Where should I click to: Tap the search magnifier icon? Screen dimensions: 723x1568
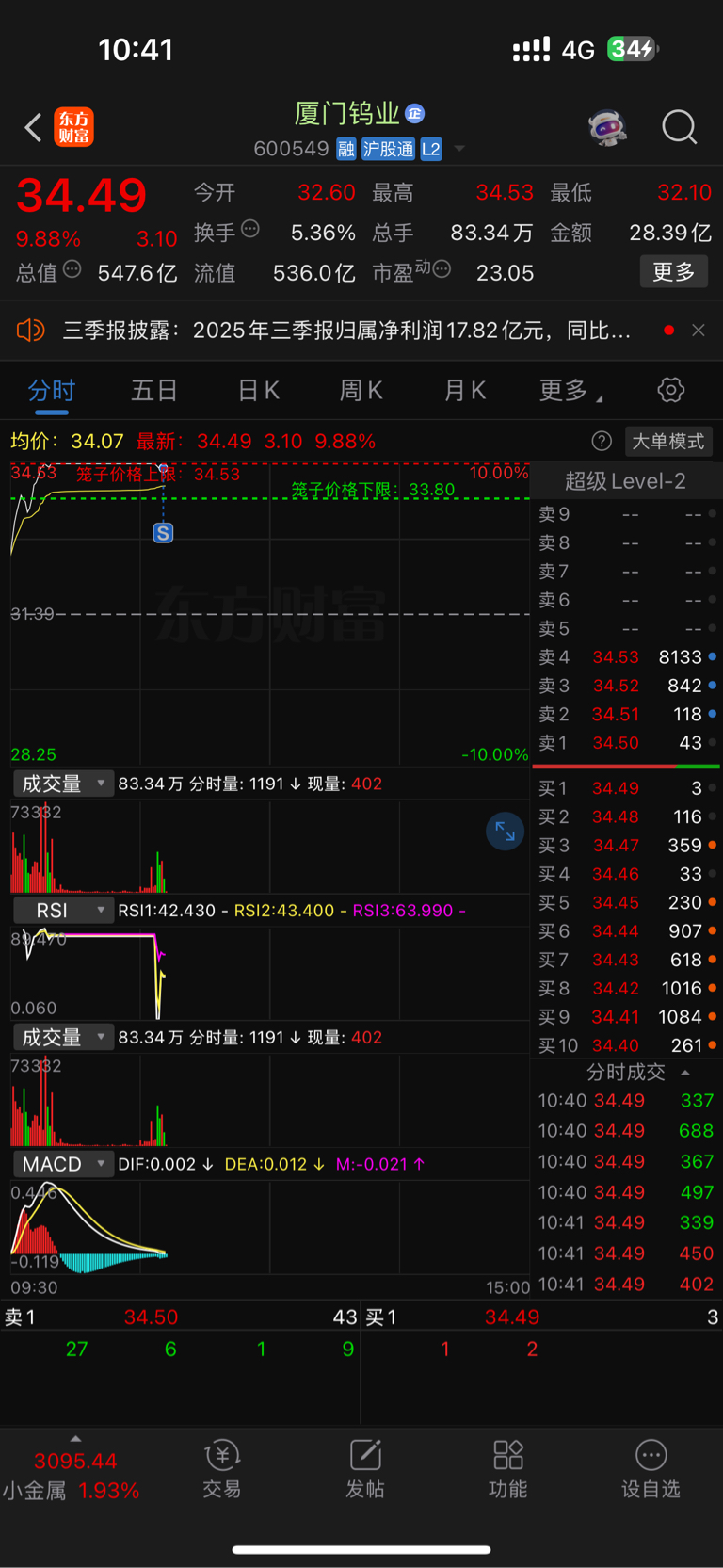pyautogui.click(x=679, y=127)
